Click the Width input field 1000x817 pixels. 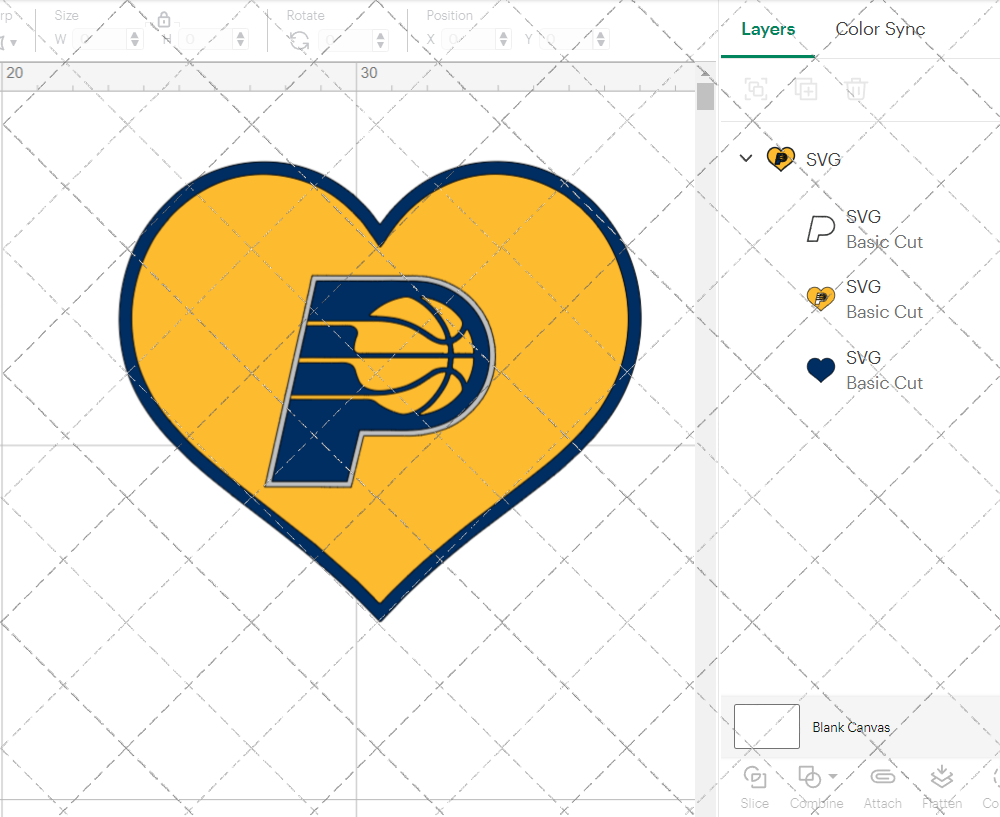101,40
